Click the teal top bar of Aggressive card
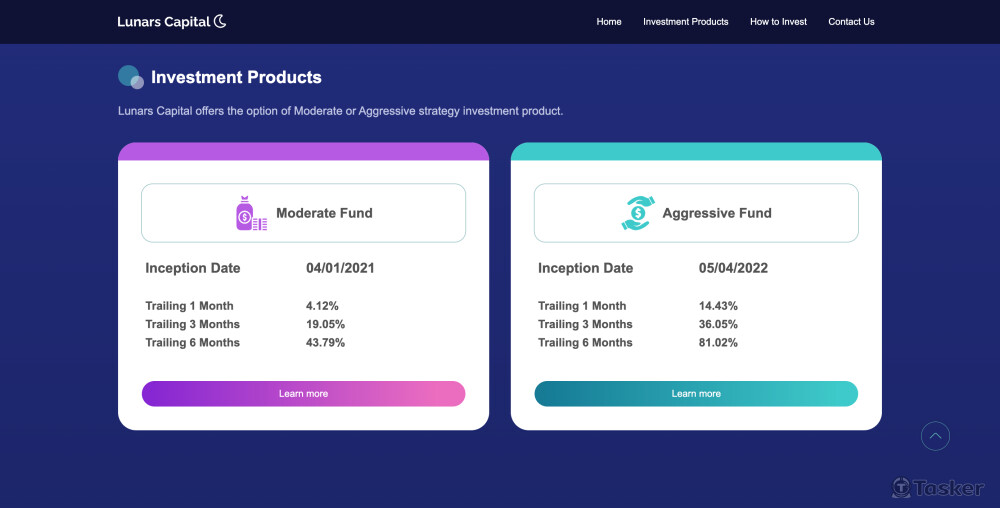 696,152
